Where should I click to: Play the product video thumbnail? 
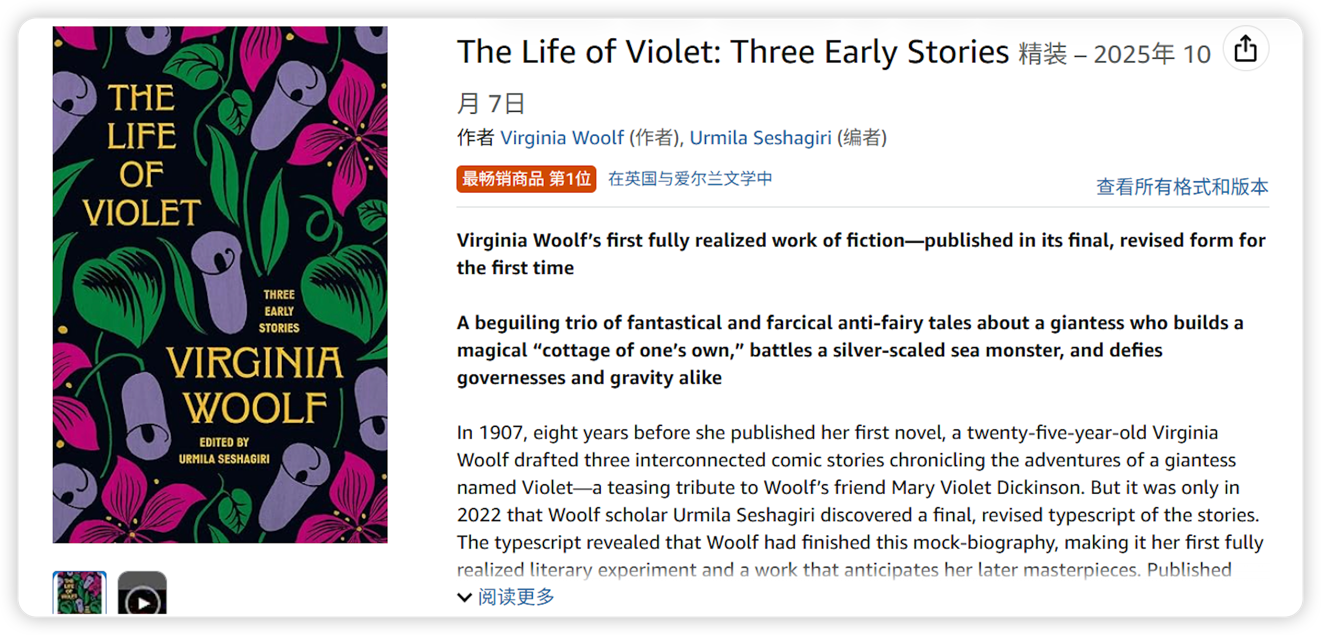pos(142,596)
